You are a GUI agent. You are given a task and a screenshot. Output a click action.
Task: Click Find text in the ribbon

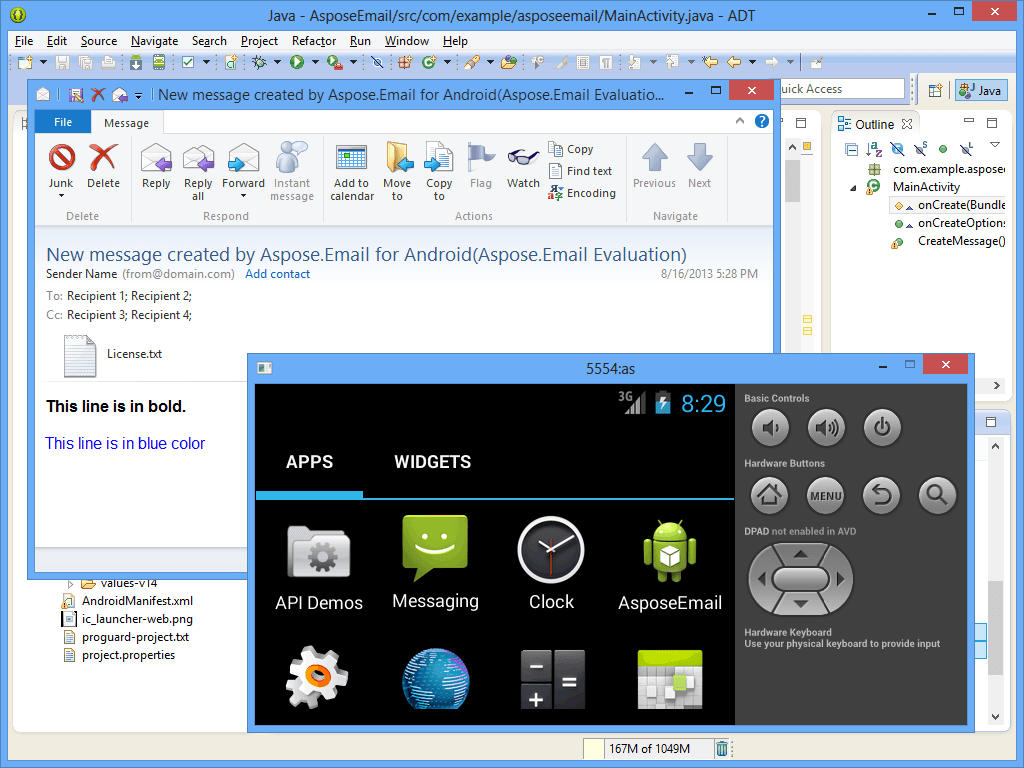coord(580,171)
